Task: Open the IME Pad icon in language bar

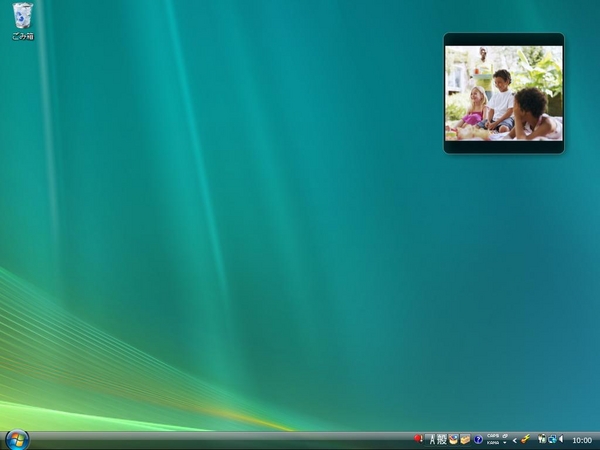Action: (x=453, y=439)
